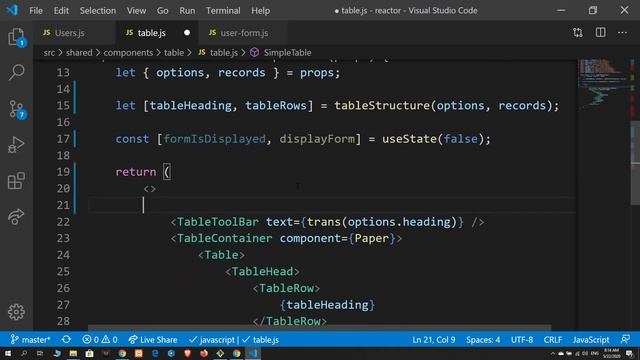Click the TableToolBar tag on line 22
Viewport: 640px width, 360px height.
(x=218, y=222)
